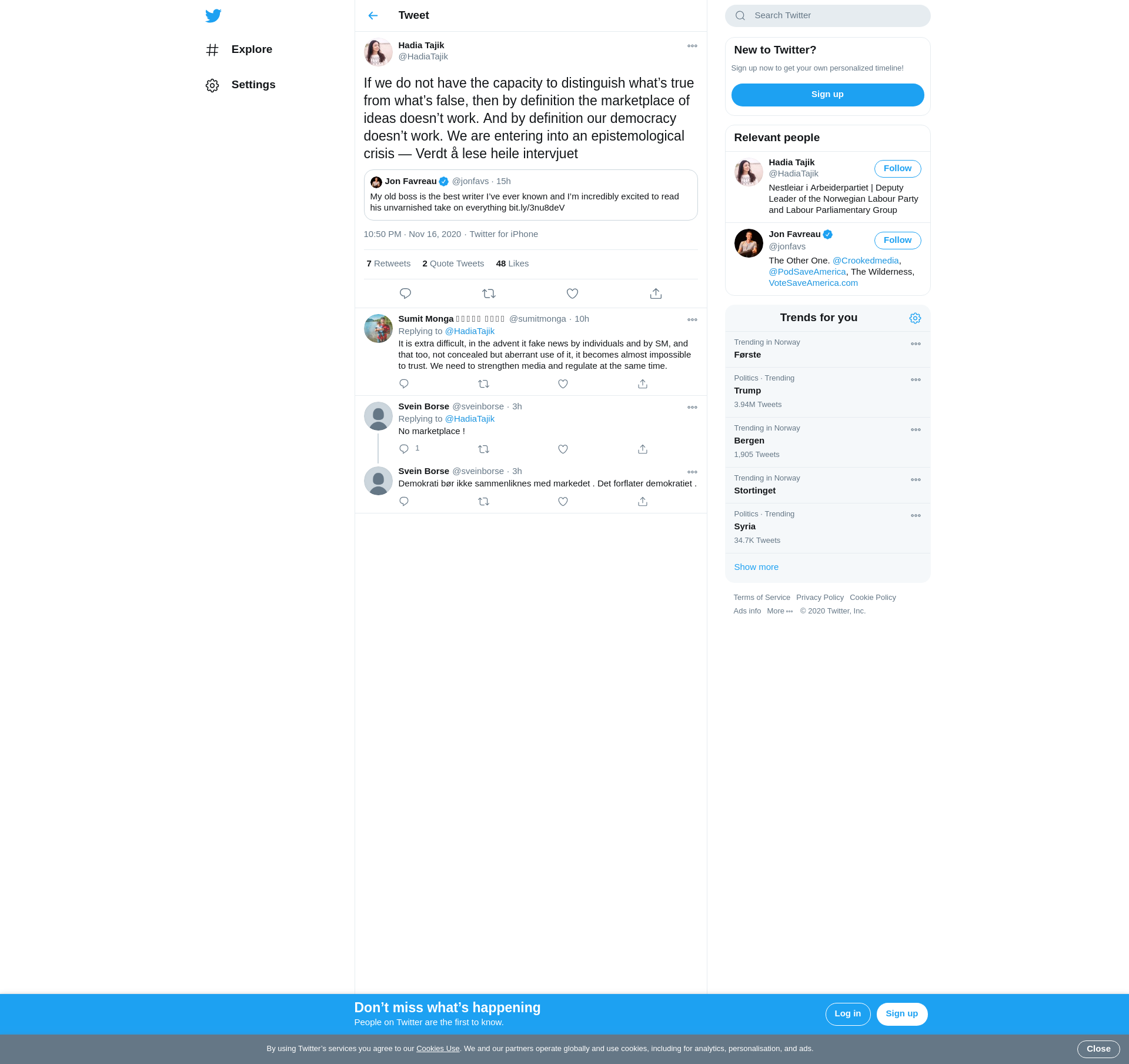View the 48 Likes list
The height and width of the screenshot is (1064, 1129).
[x=512, y=264]
